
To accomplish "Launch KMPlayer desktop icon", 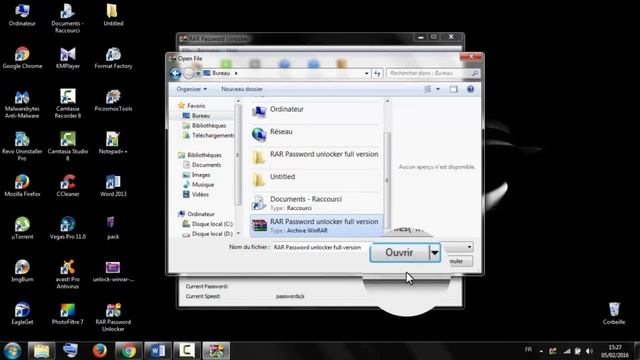I will 68,58.
